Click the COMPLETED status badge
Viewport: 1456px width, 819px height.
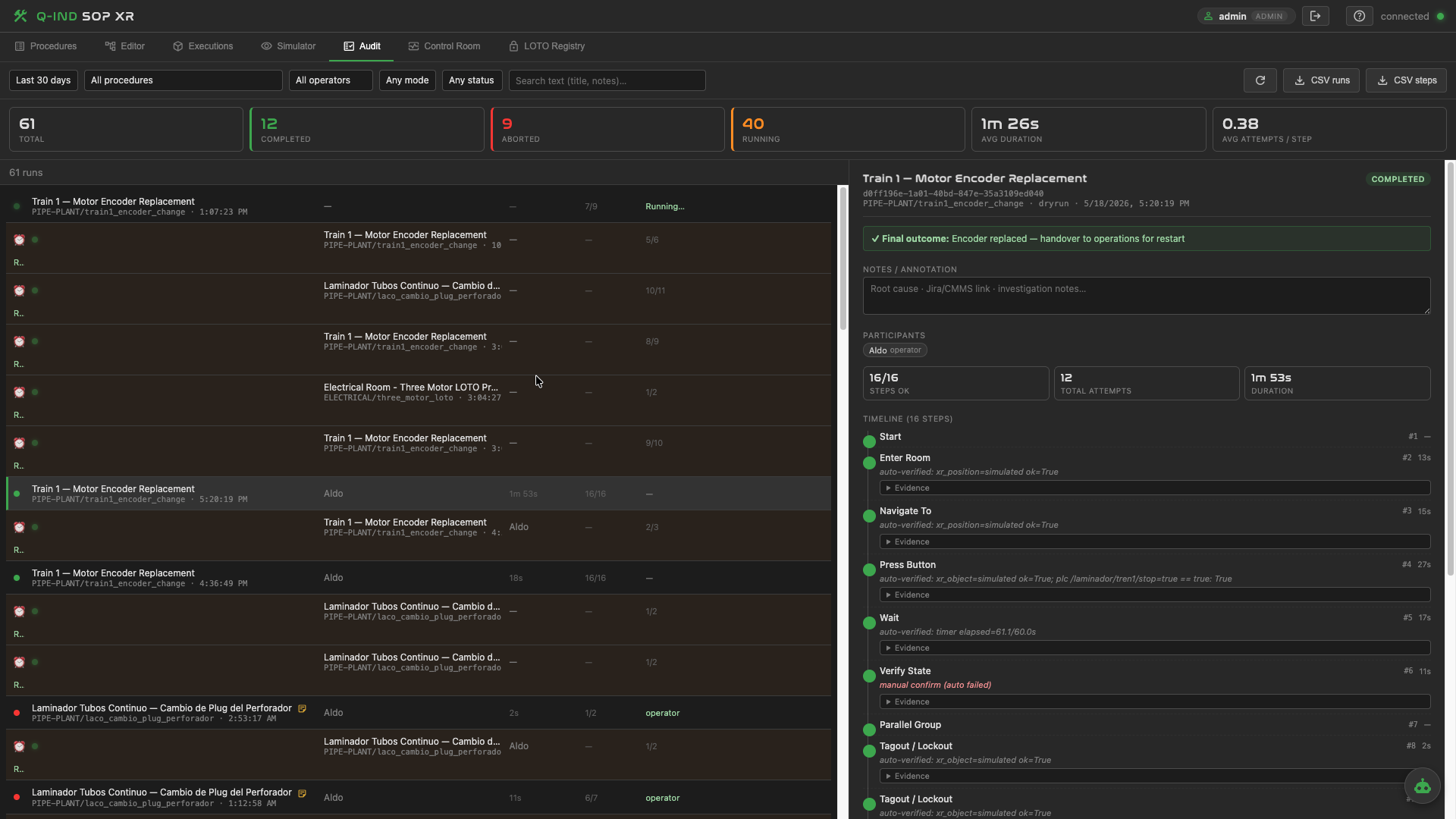click(1398, 179)
